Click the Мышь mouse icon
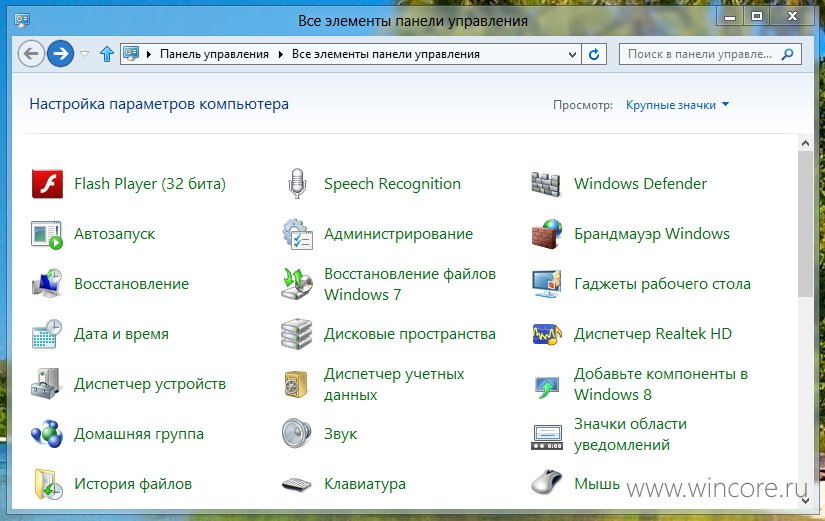This screenshot has height=521, width=825. pos(547,483)
